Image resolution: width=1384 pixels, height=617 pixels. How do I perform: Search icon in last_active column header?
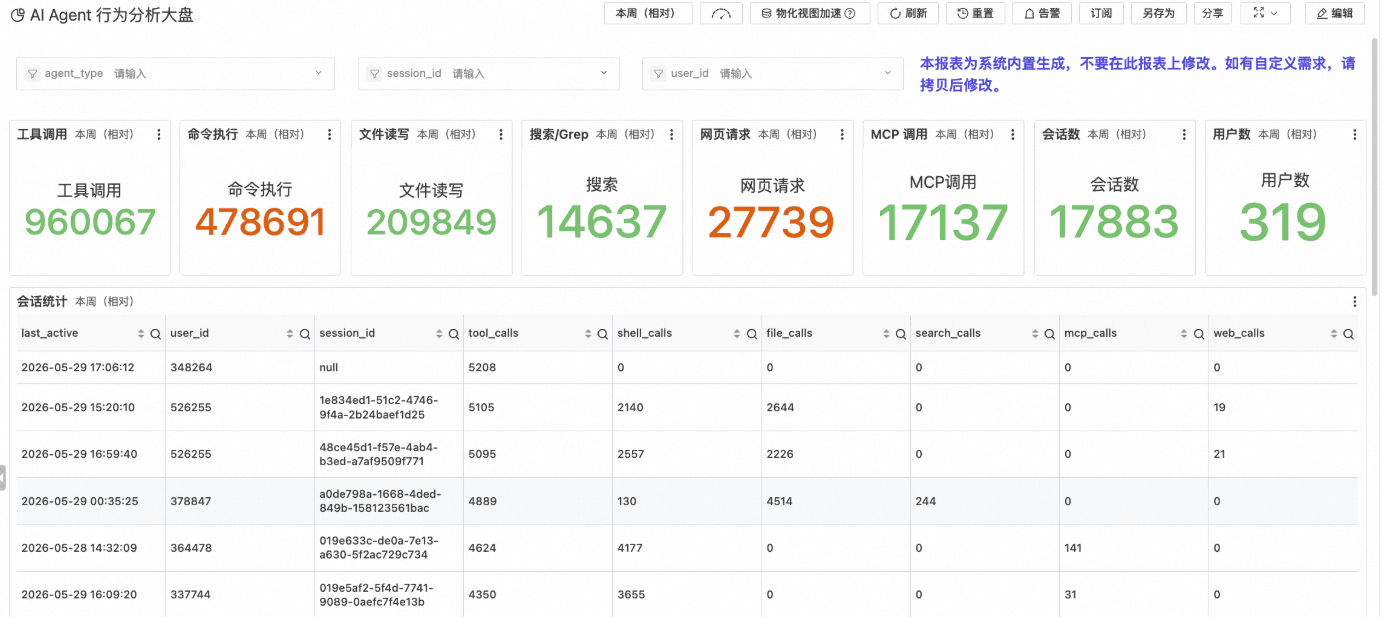pos(155,334)
